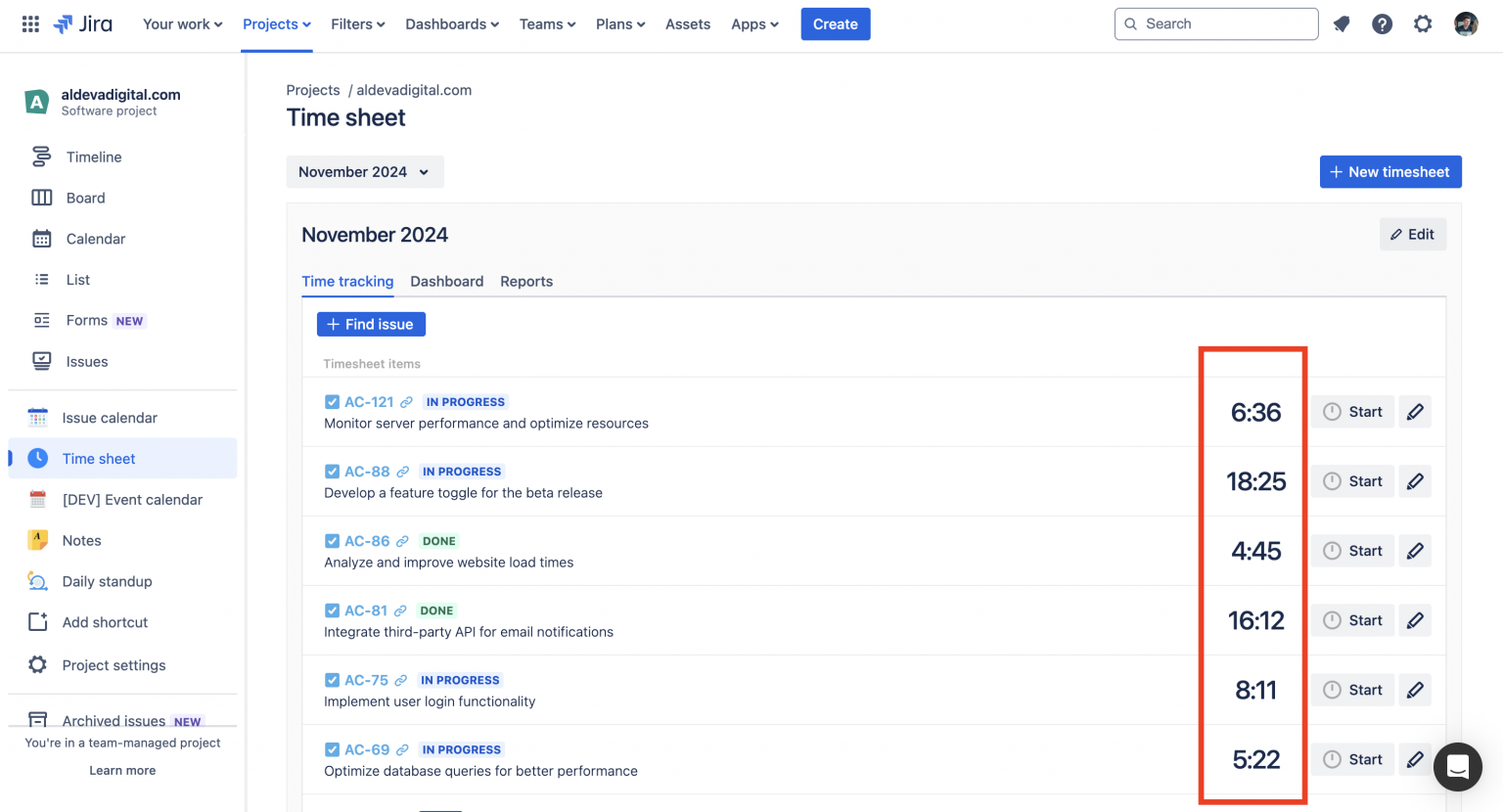Click the pencil icon for AC-88
1503x812 pixels.
[1415, 481]
